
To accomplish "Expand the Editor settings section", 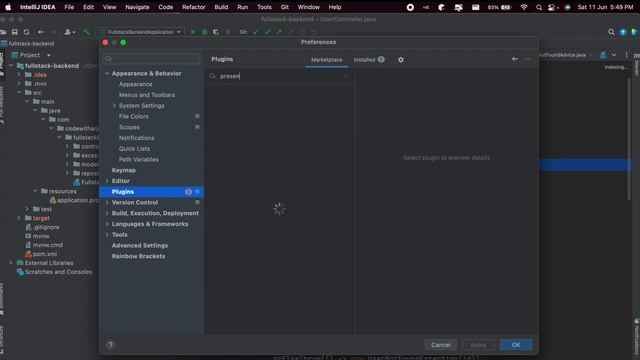I will [x=107, y=181].
